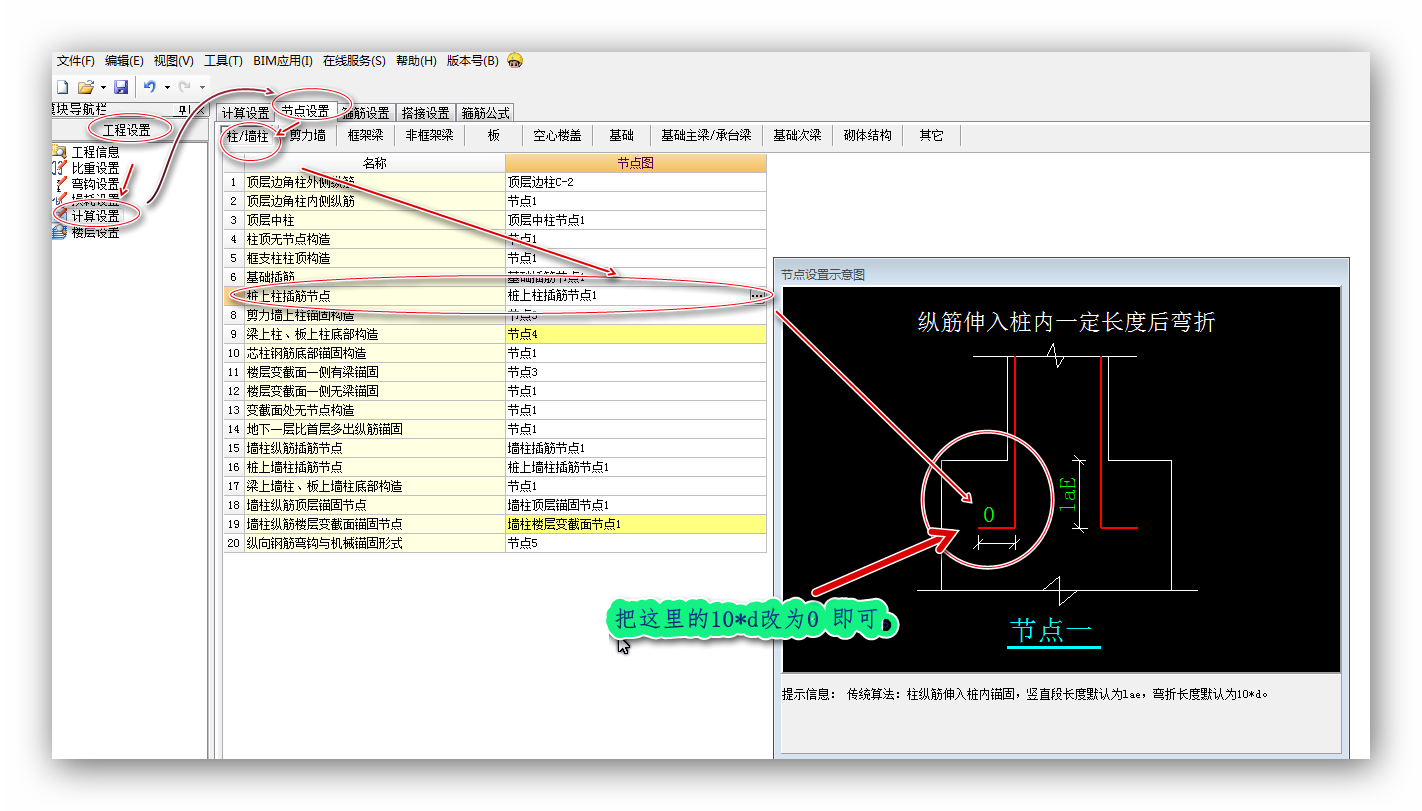The width and height of the screenshot is (1422, 811).
Task: Select 楼层设置 label in navigation tree
Action: coord(96,232)
